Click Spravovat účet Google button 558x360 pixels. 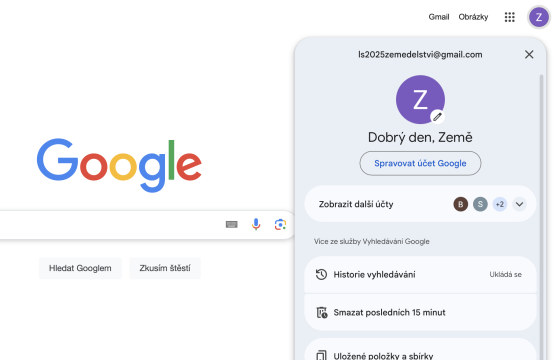(420, 163)
